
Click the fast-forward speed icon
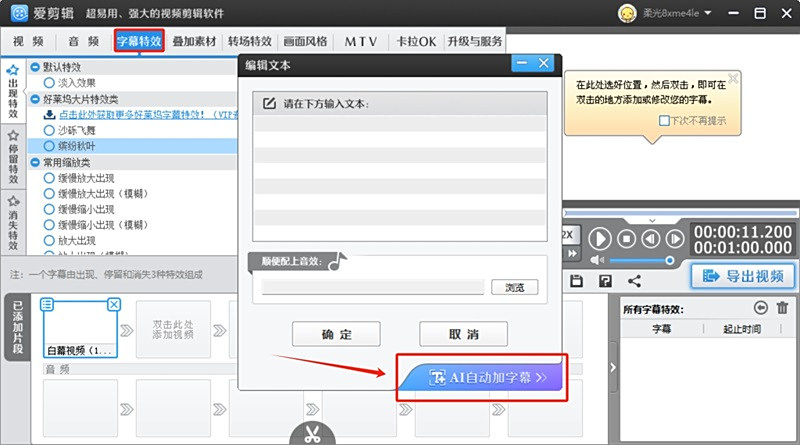[x=572, y=253]
